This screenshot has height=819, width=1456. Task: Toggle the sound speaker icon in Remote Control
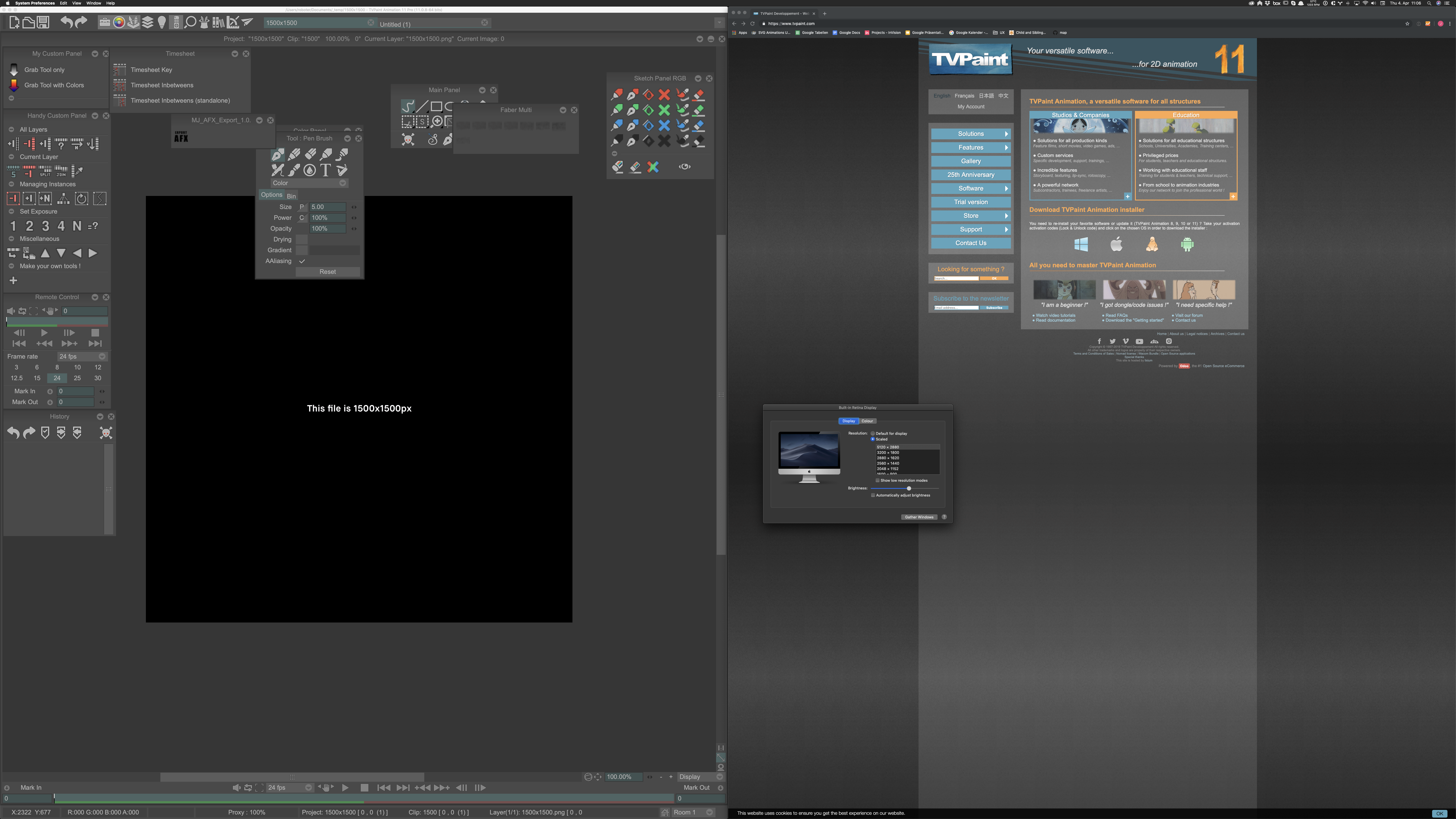click(11, 311)
